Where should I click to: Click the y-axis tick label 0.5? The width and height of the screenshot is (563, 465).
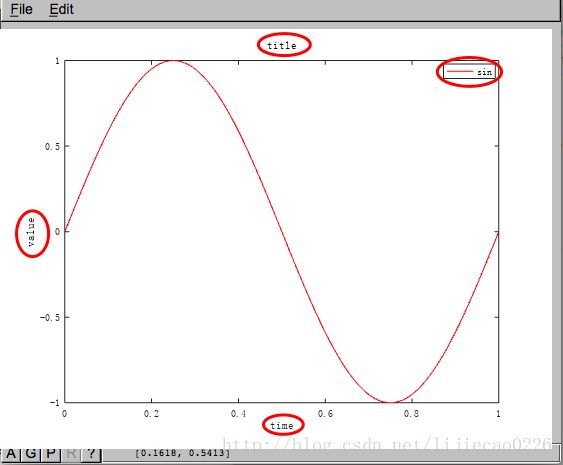(x=52, y=147)
